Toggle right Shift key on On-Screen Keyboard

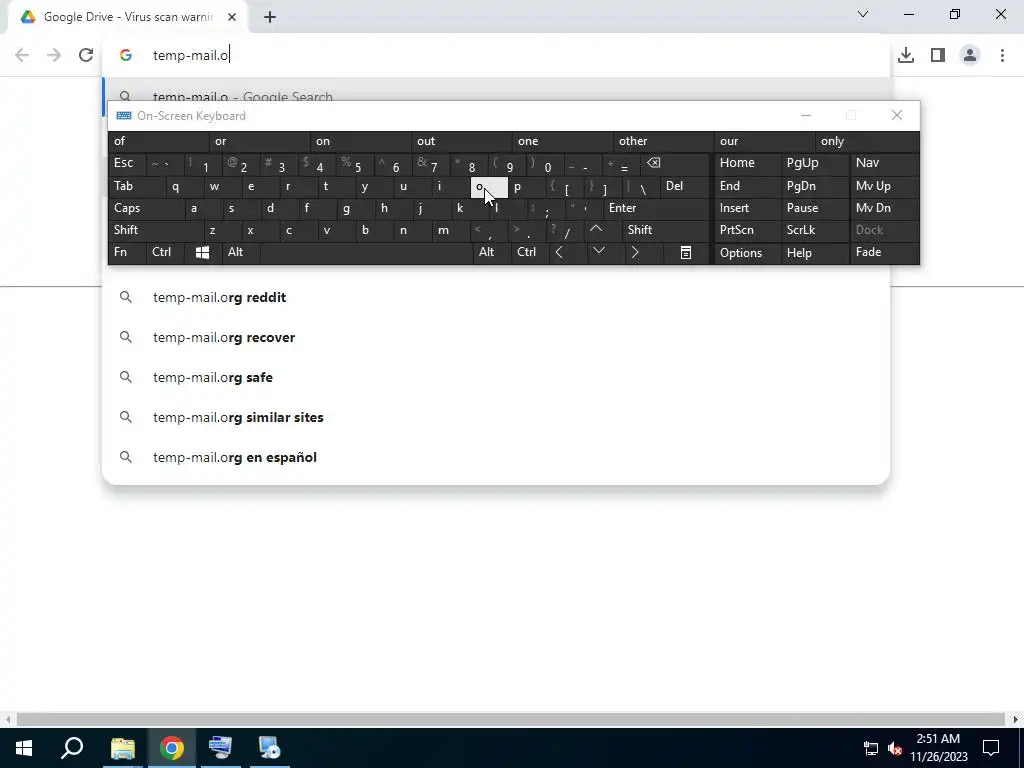(x=665, y=230)
